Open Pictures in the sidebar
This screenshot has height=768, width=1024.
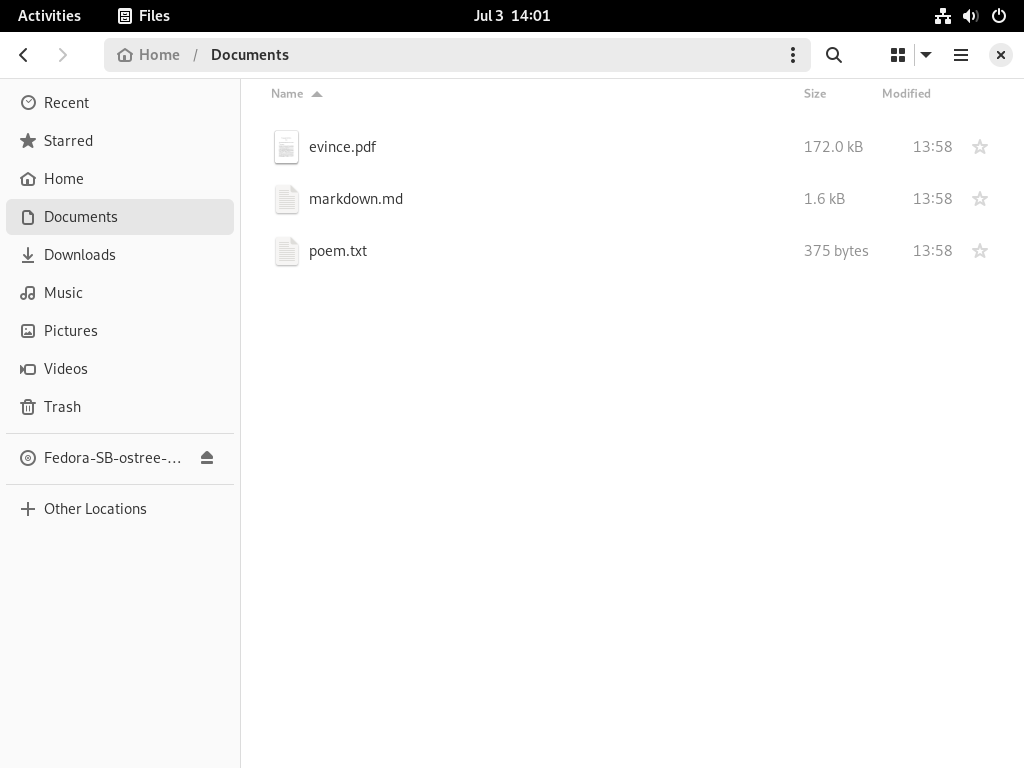120,330
